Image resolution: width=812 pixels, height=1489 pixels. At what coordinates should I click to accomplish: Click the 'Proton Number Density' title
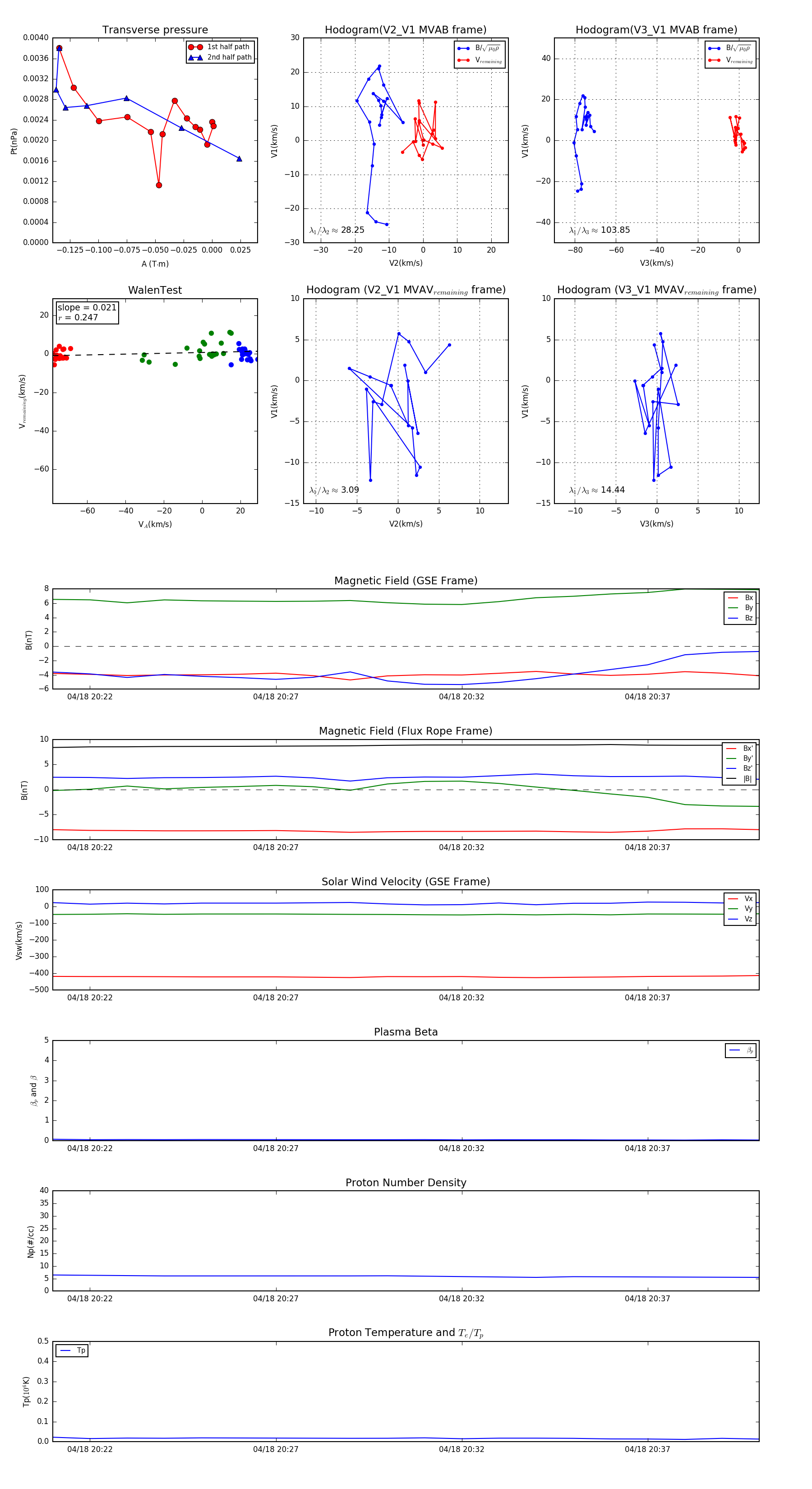point(406,1183)
